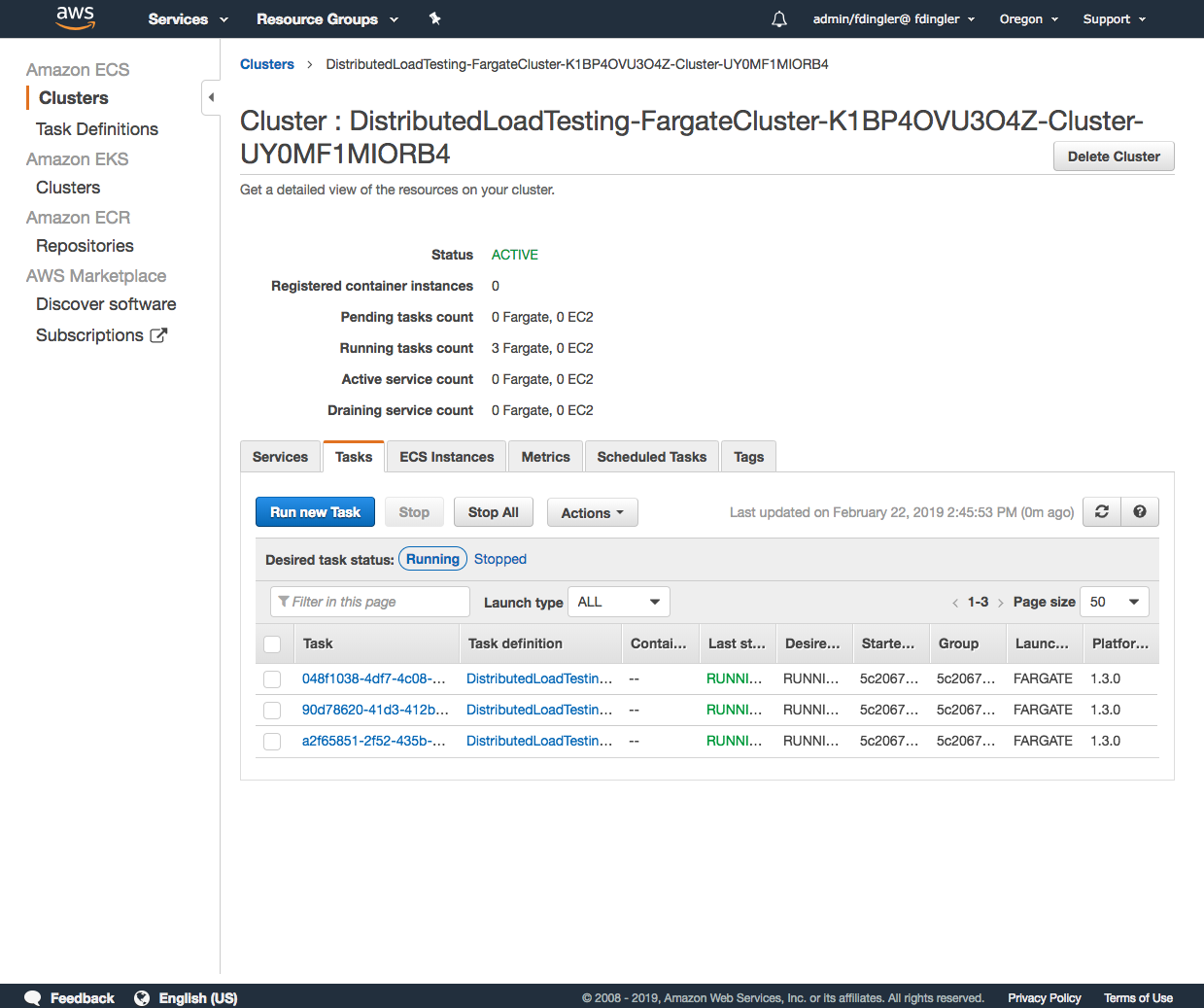Click the Stop All button
1204x1008 pixels.
[x=494, y=512]
